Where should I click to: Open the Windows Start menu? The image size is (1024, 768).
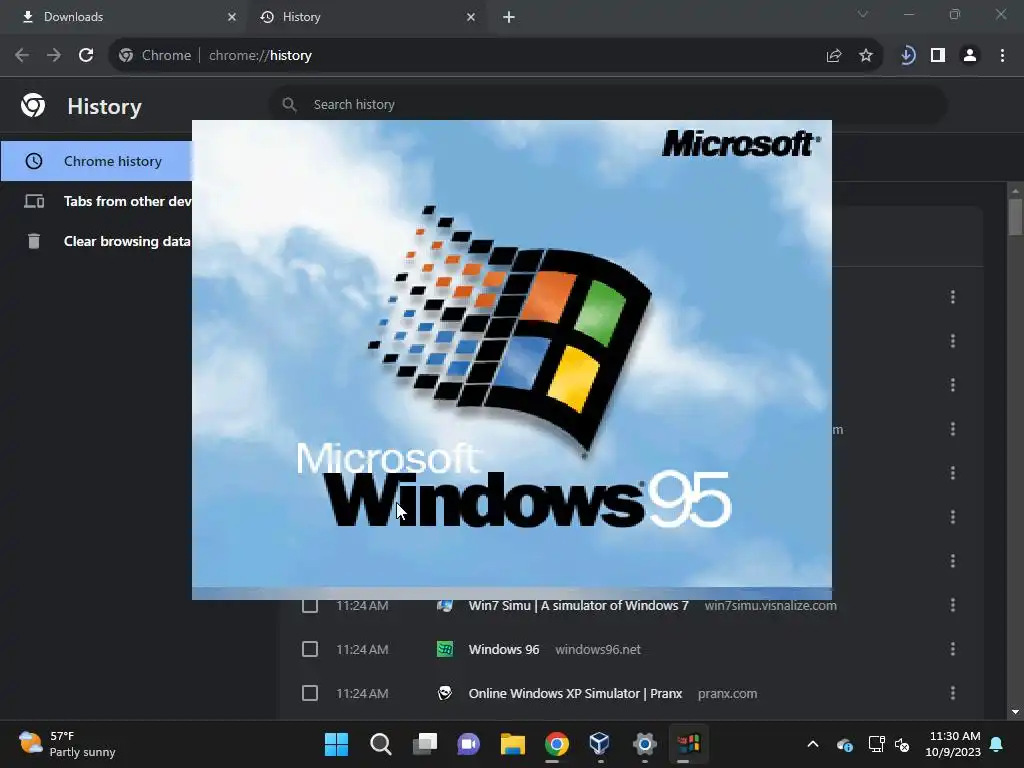point(336,744)
